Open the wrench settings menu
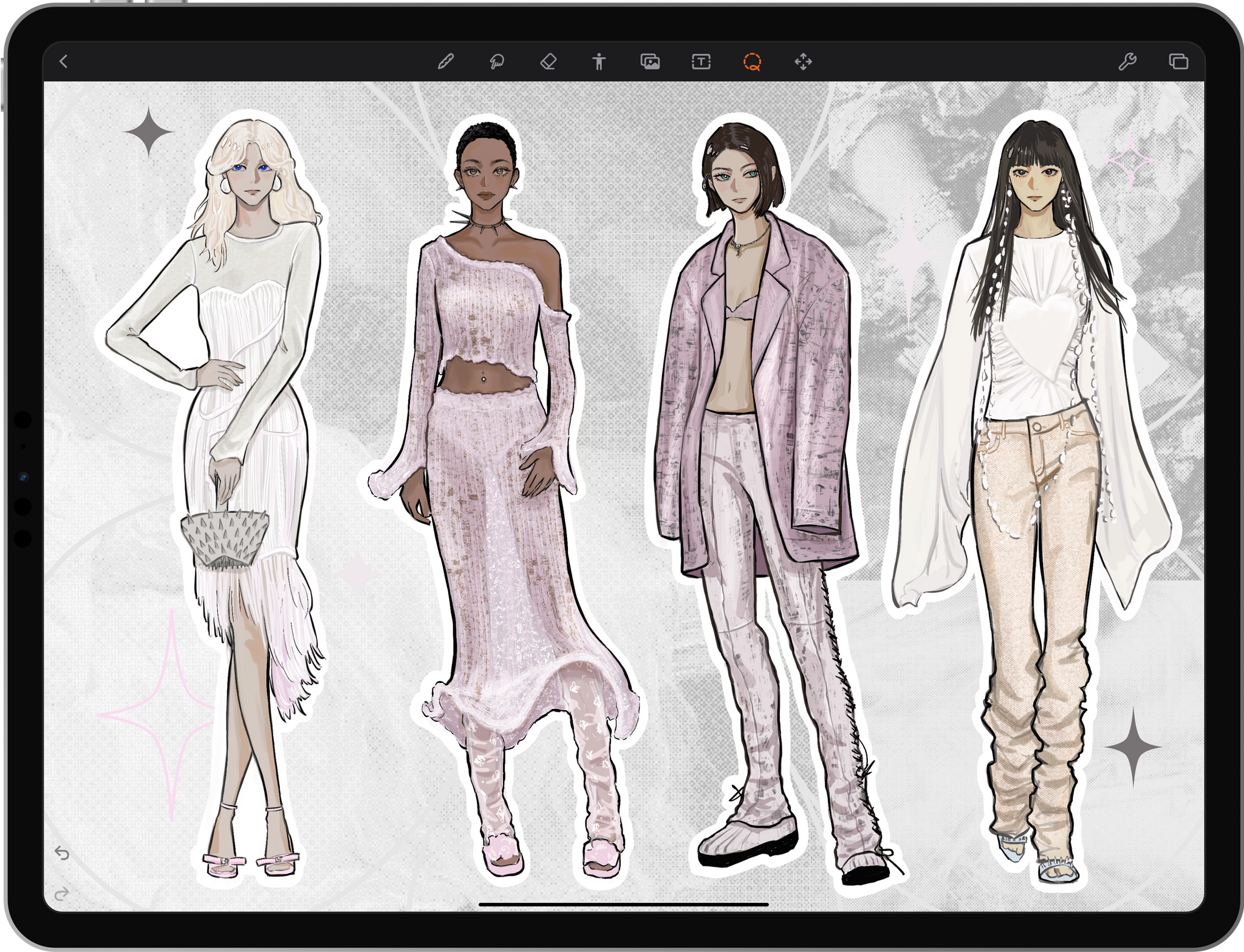This screenshot has height=952, width=1244. (1127, 61)
